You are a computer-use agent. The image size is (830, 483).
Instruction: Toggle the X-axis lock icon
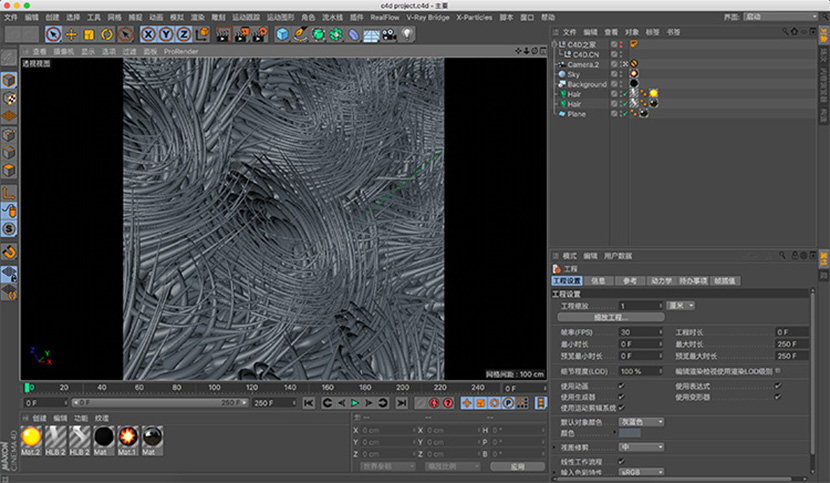tap(148, 34)
